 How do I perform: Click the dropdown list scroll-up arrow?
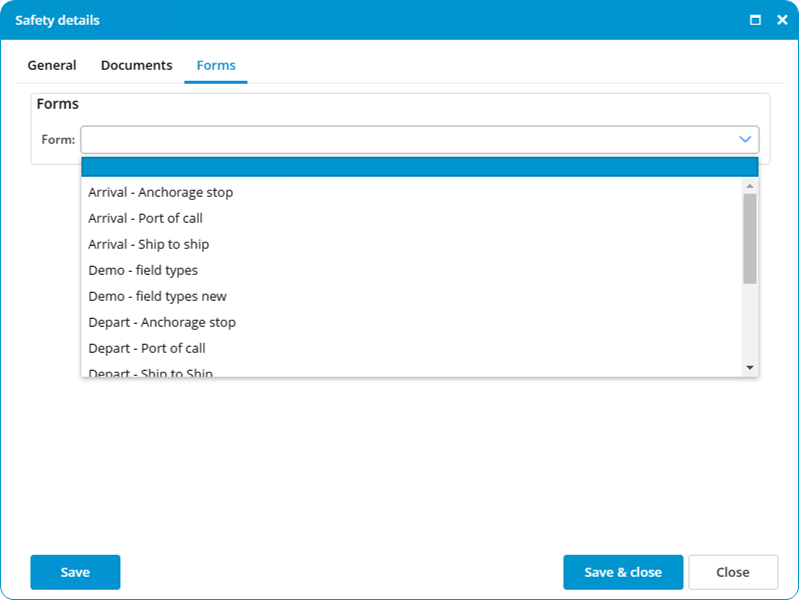750,186
